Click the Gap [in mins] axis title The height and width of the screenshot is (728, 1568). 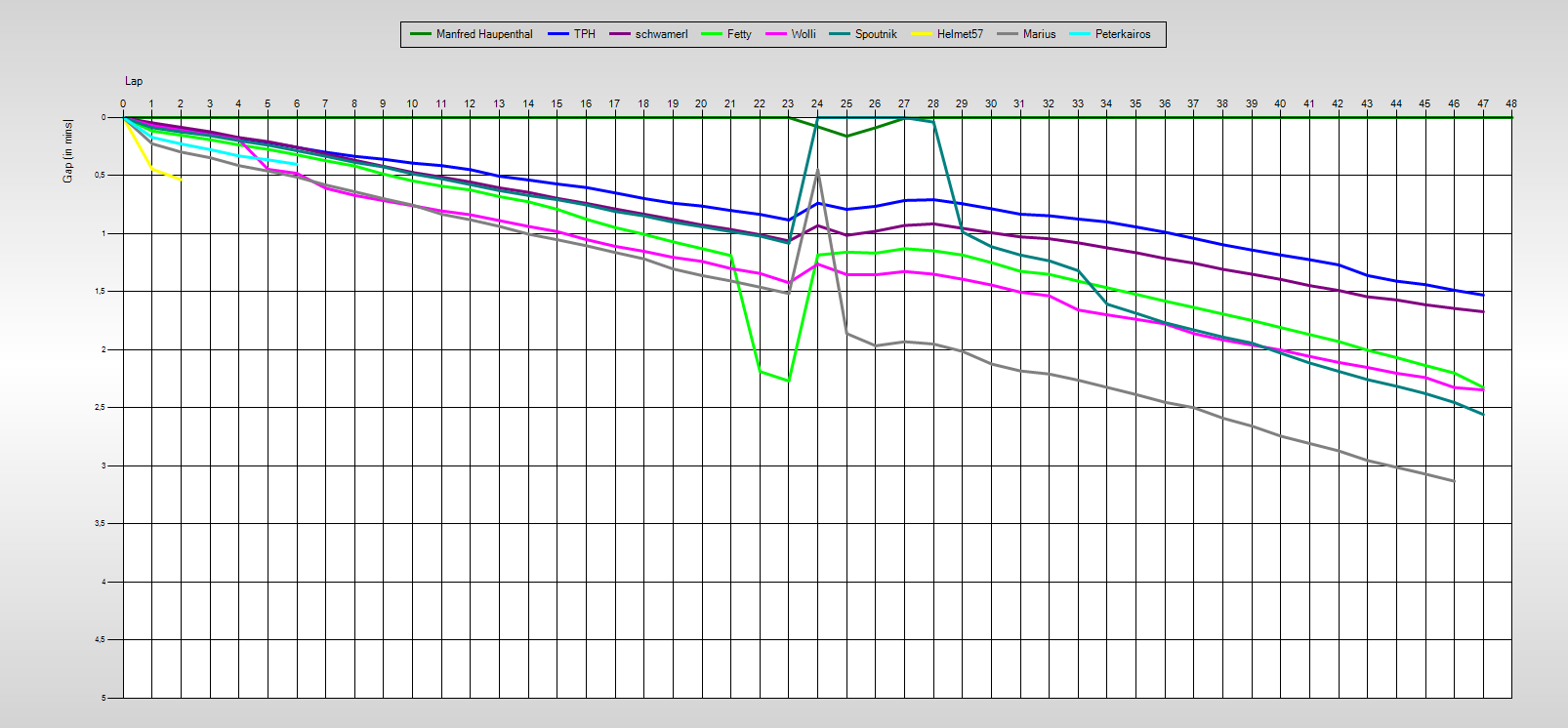[67, 150]
